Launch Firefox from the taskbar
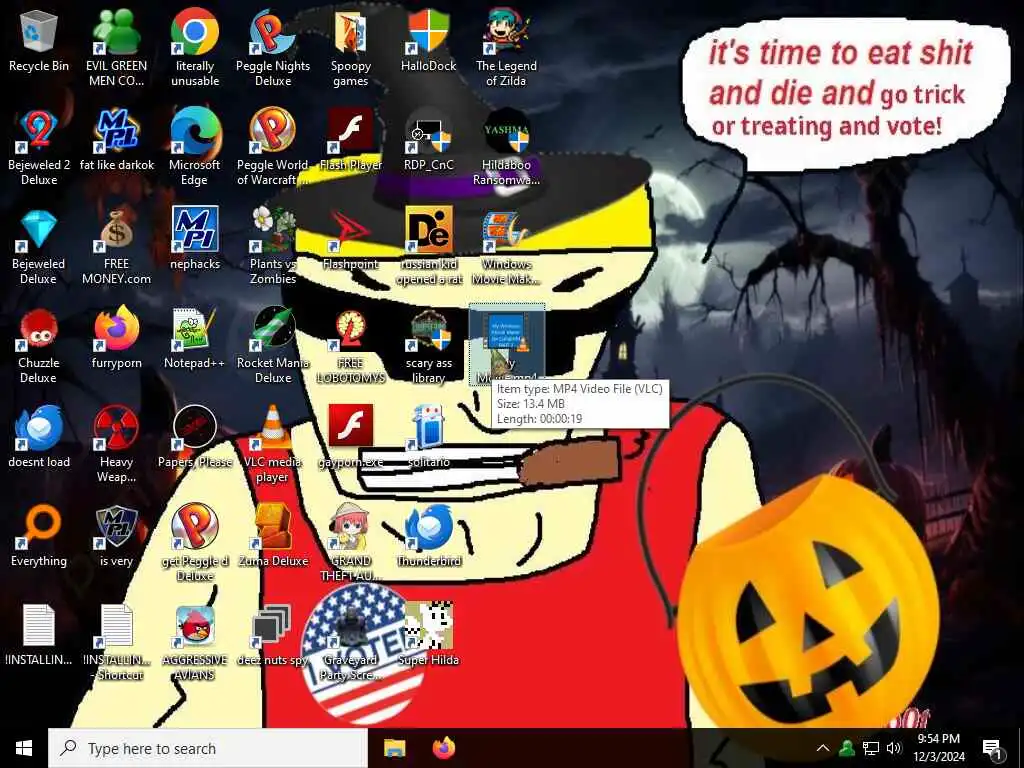Image resolution: width=1024 pixels, height=768 pixels. coord(444,748)
